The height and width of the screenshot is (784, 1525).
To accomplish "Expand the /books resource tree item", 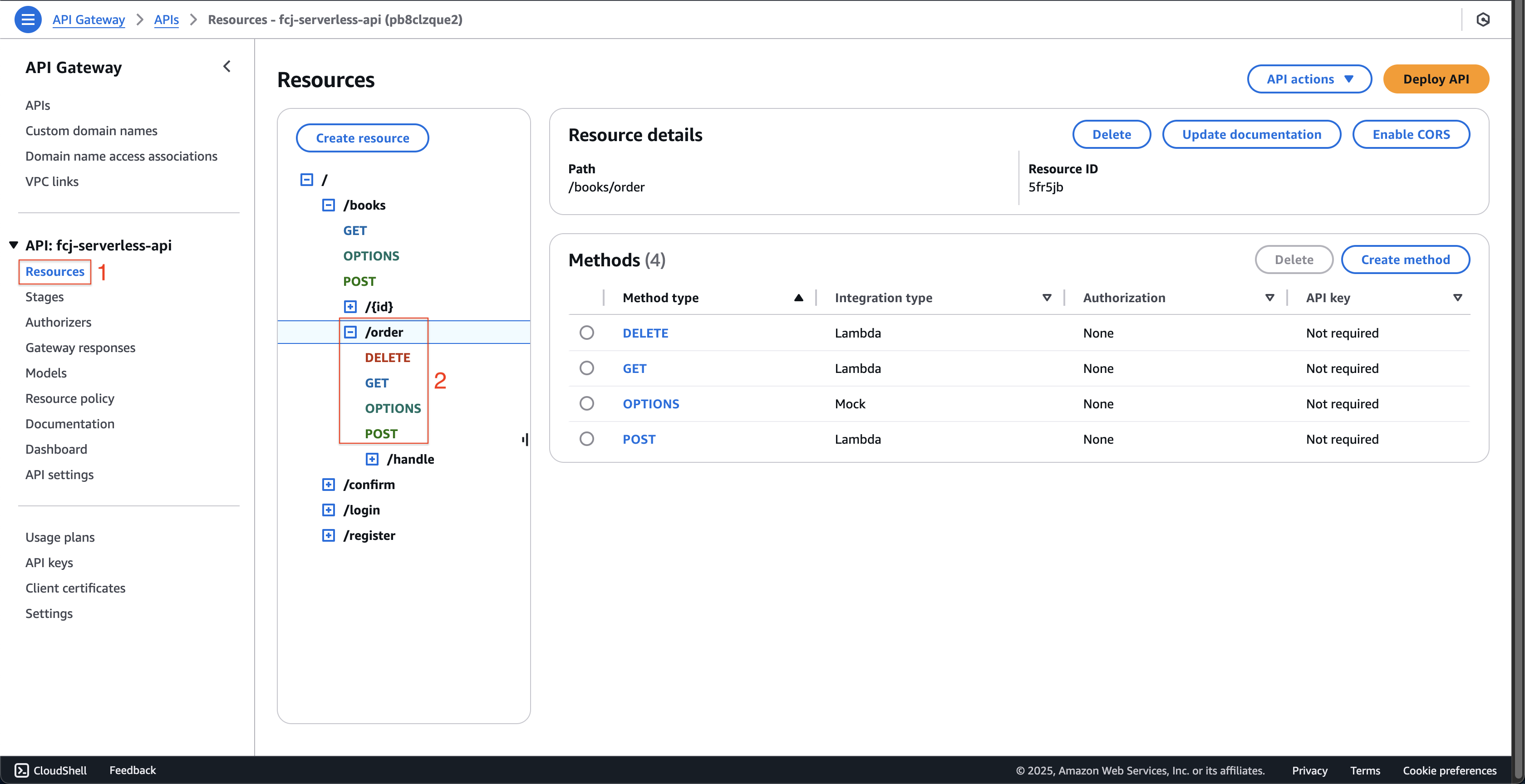I will point(328,204).
